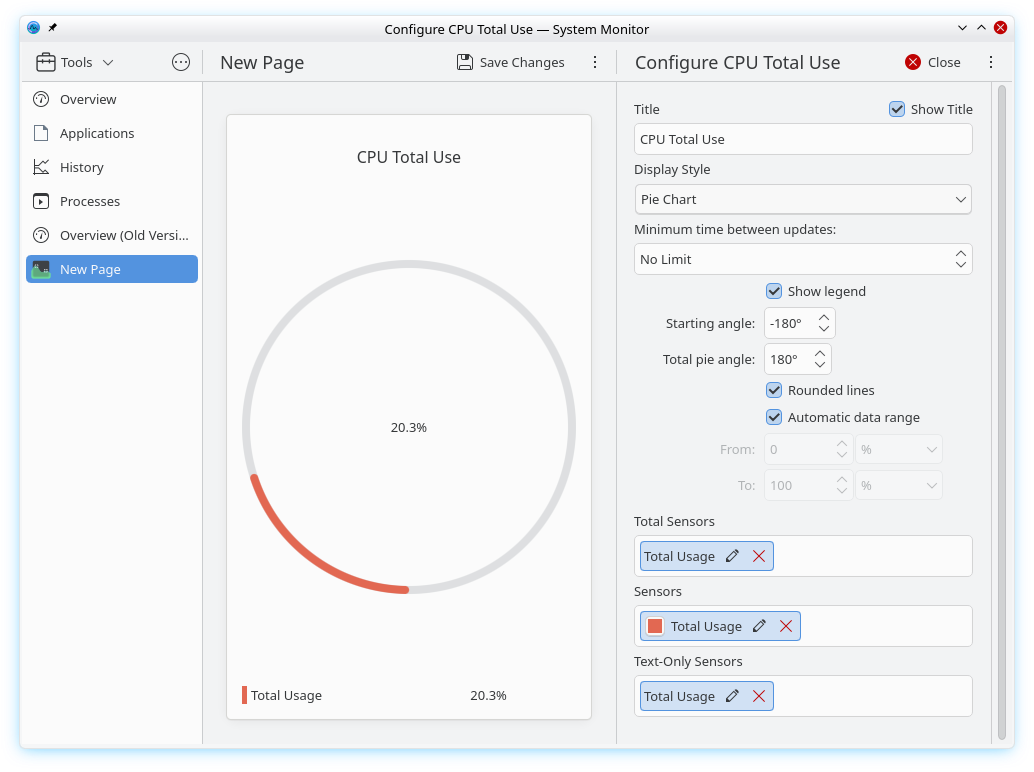Remove Total Usage from Total Sensors
Image resolution: width=1034 pixels, height=772 pixels.
(x=759, y=556)
